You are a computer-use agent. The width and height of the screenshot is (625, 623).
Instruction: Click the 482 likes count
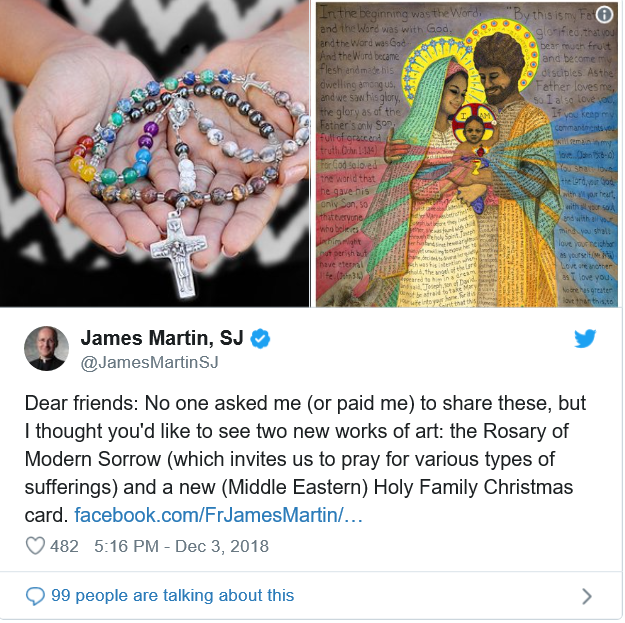click(64, 546)
